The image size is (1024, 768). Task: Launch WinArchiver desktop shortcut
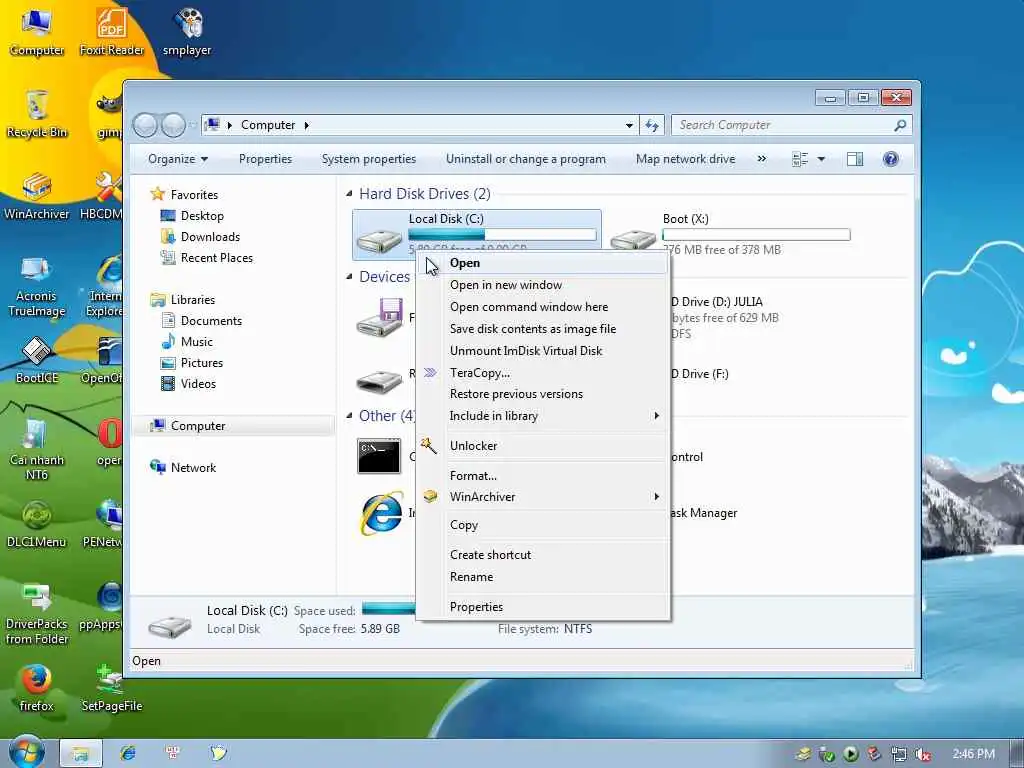pos(37,196)
